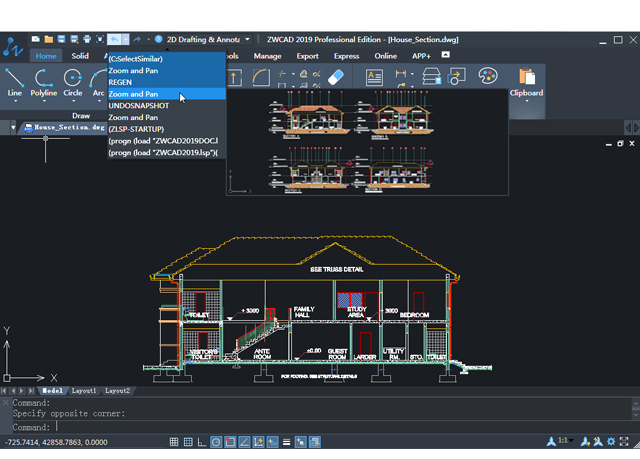This screenshot has width=640, height=459.
Task: Switch to the Manage ribbon tab
Action: click(267, 56)
